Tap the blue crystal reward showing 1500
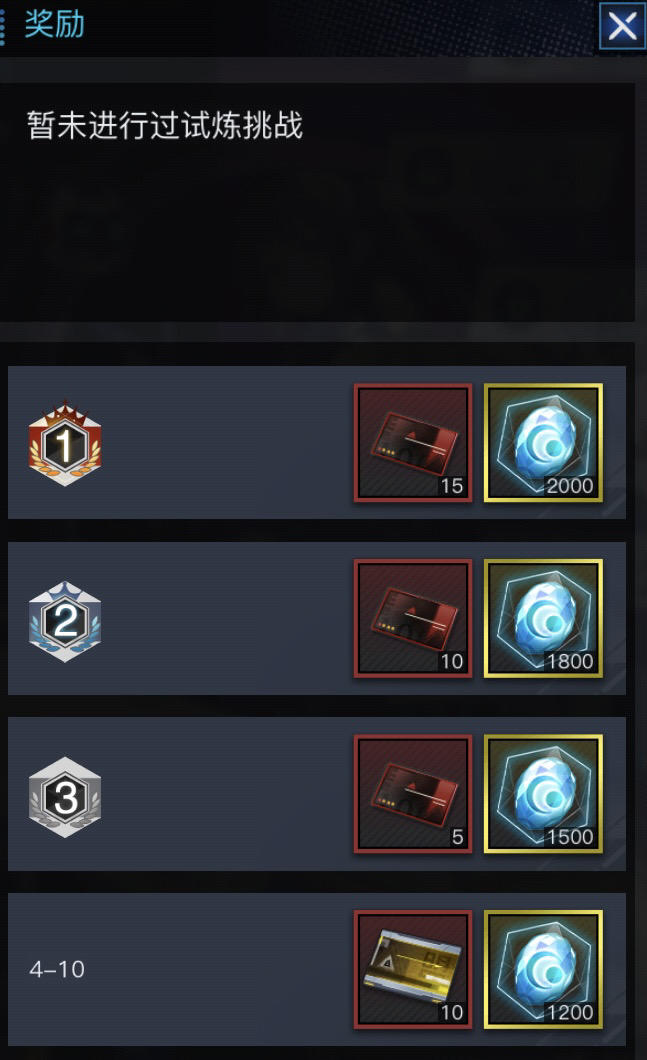647x1060 pixels. tap(543, 794)
